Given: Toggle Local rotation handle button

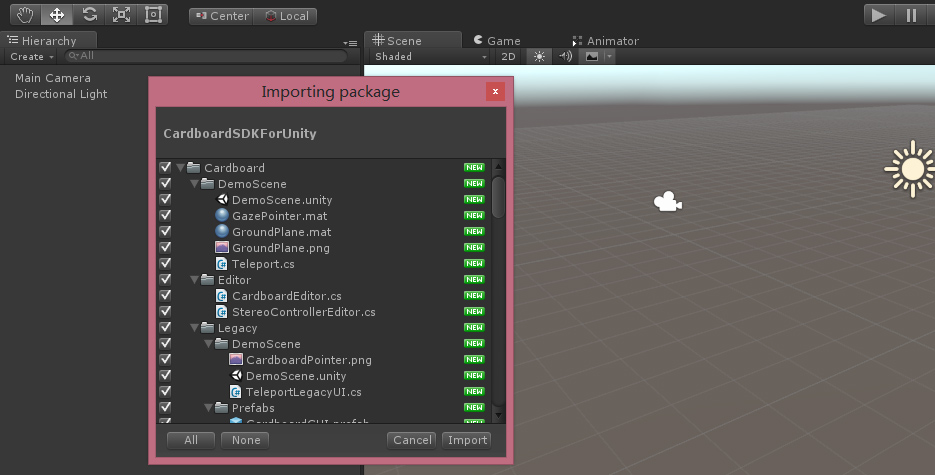Looking at the screenshot, I should pos(286,16).
